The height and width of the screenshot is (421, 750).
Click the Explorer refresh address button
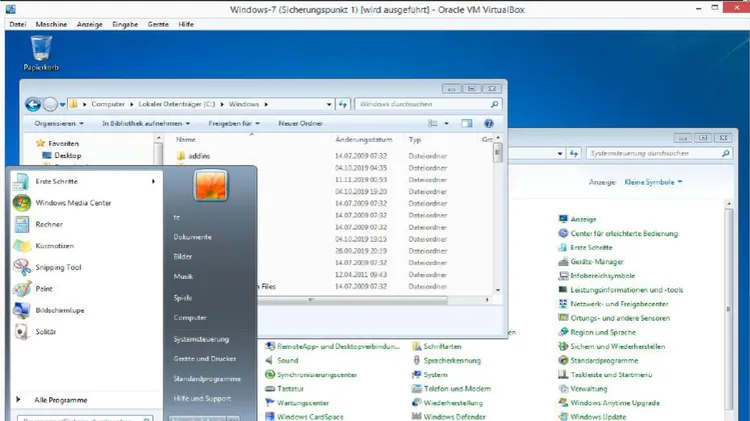point(343,104)
